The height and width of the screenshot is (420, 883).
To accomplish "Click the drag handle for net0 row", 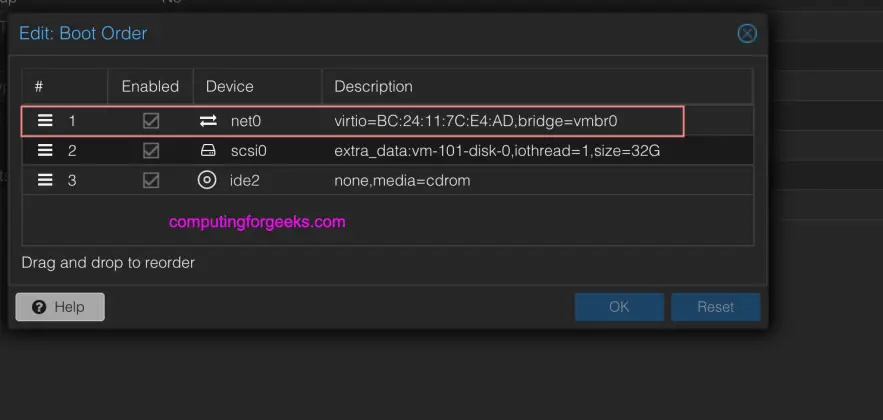I will tap(45, 121).
